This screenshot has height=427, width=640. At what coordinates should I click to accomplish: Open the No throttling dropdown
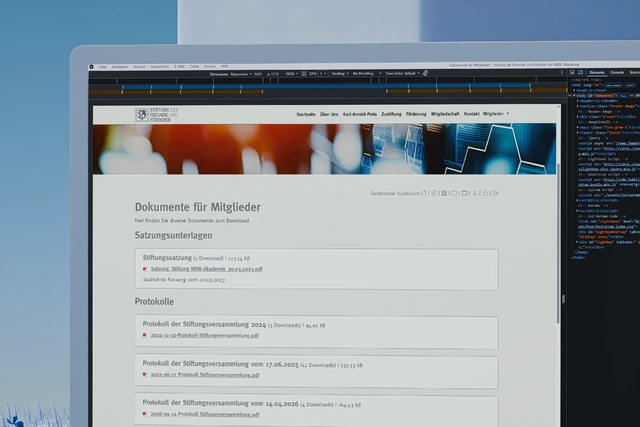367,73
